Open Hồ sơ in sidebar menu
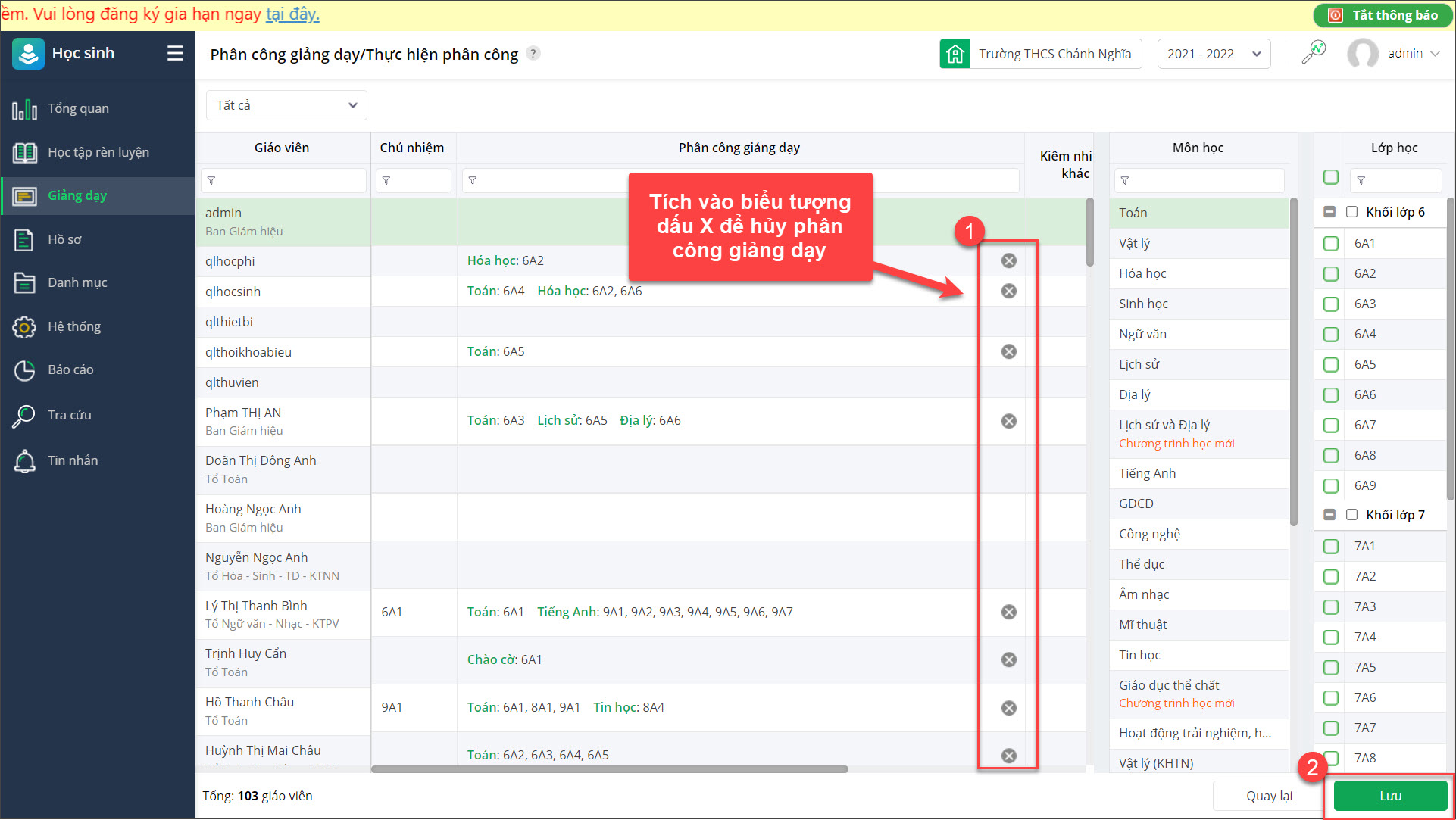The width and height of the screenshot is (1456, 820). pyautogui.click(x=64, y=239)
